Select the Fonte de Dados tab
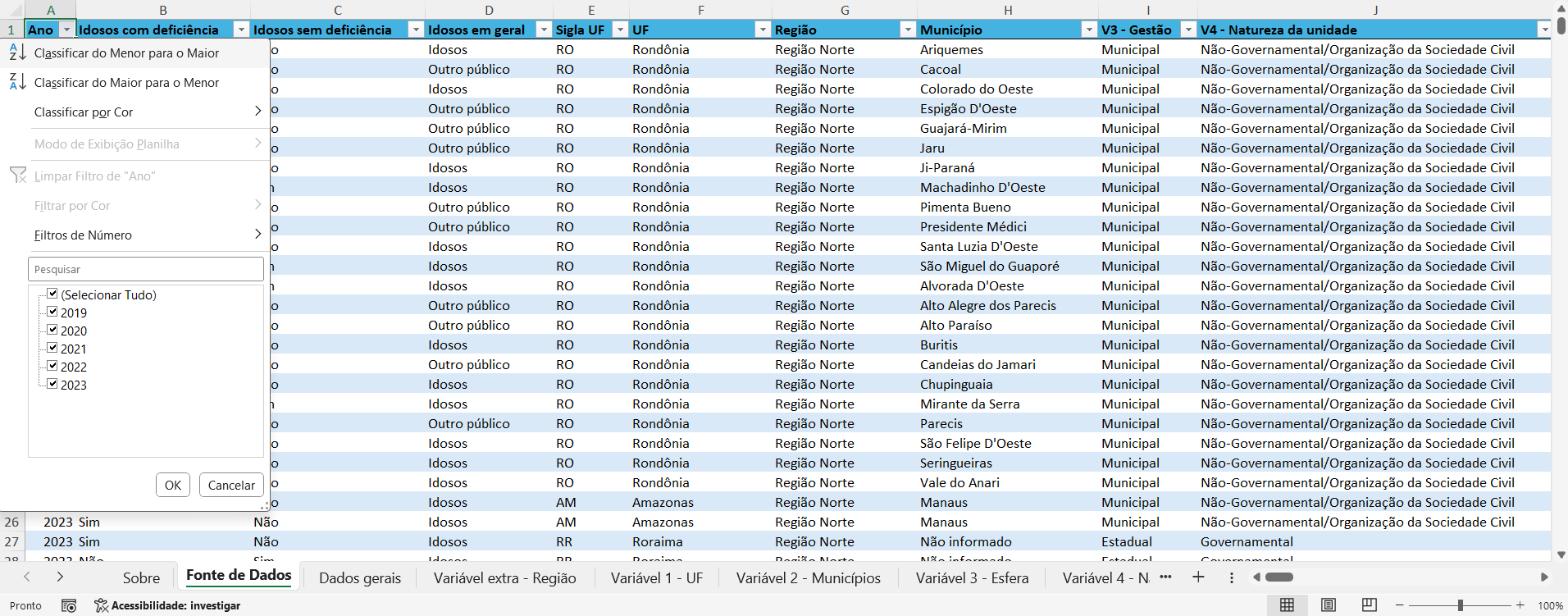This screenshot has width=1568, height=616. 239,576
